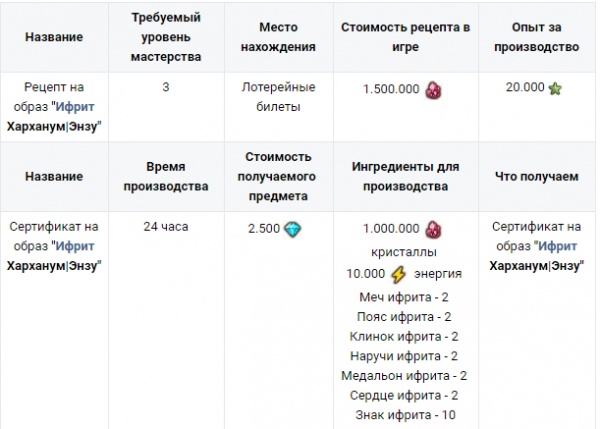Click the Опыт за производство header
Screen dimensions: 600x429
tap(536, 37)
